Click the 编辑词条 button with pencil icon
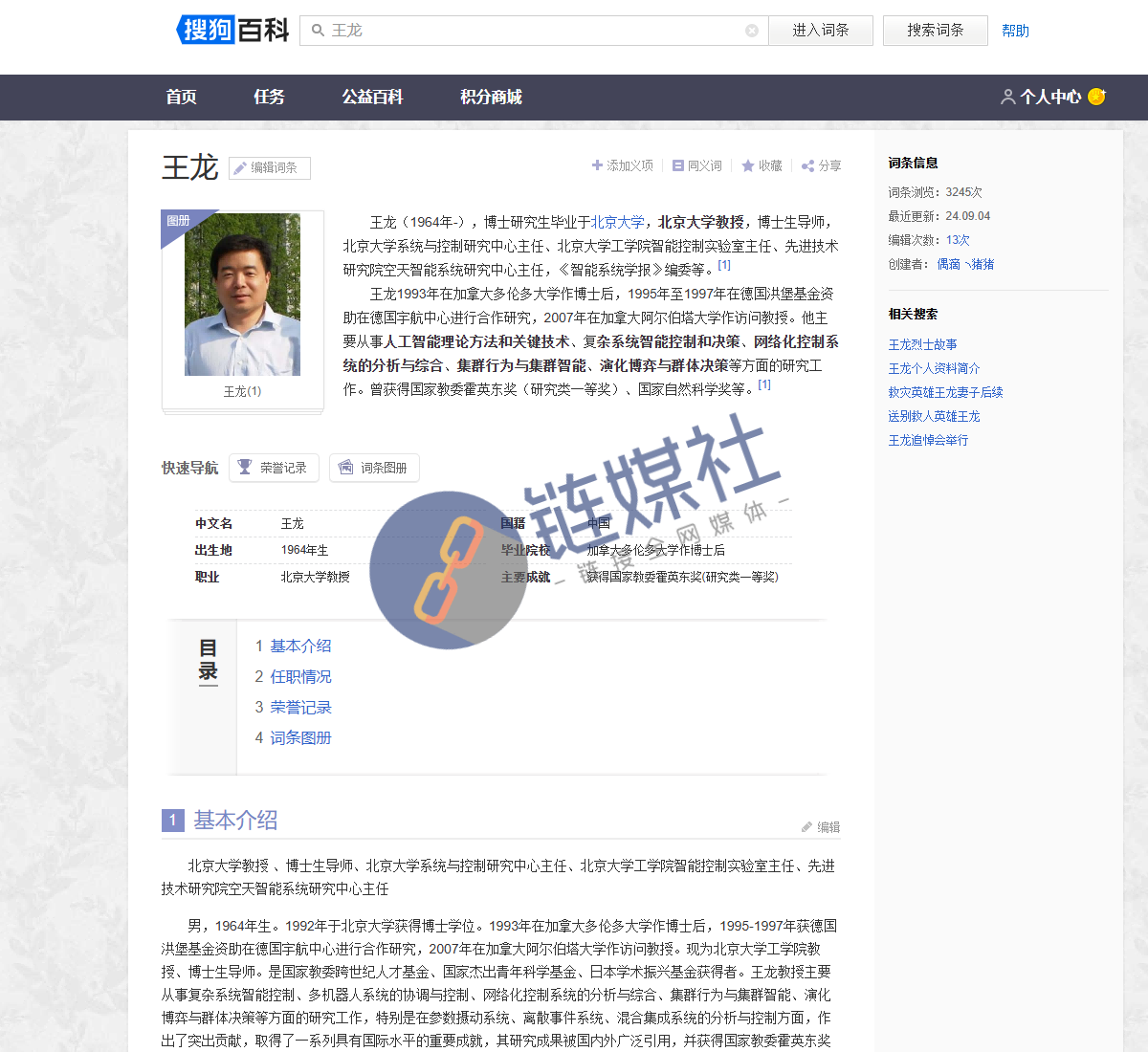The width and height of the screenshot is (1148, 1052). pos(269,167)
